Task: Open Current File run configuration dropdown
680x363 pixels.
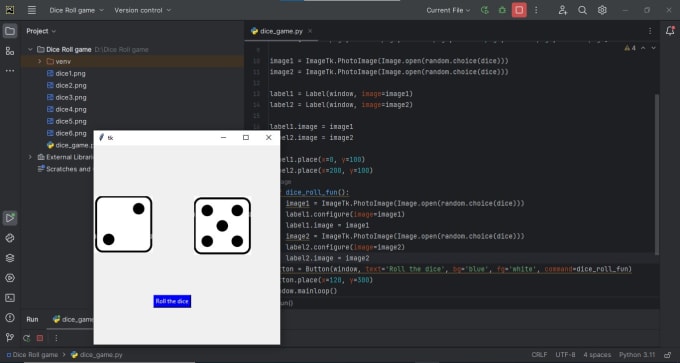Action: click(448, 10)
